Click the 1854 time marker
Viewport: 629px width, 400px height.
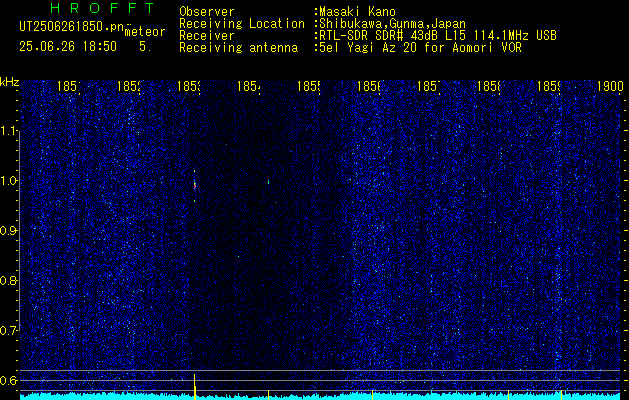coord(249,86)
